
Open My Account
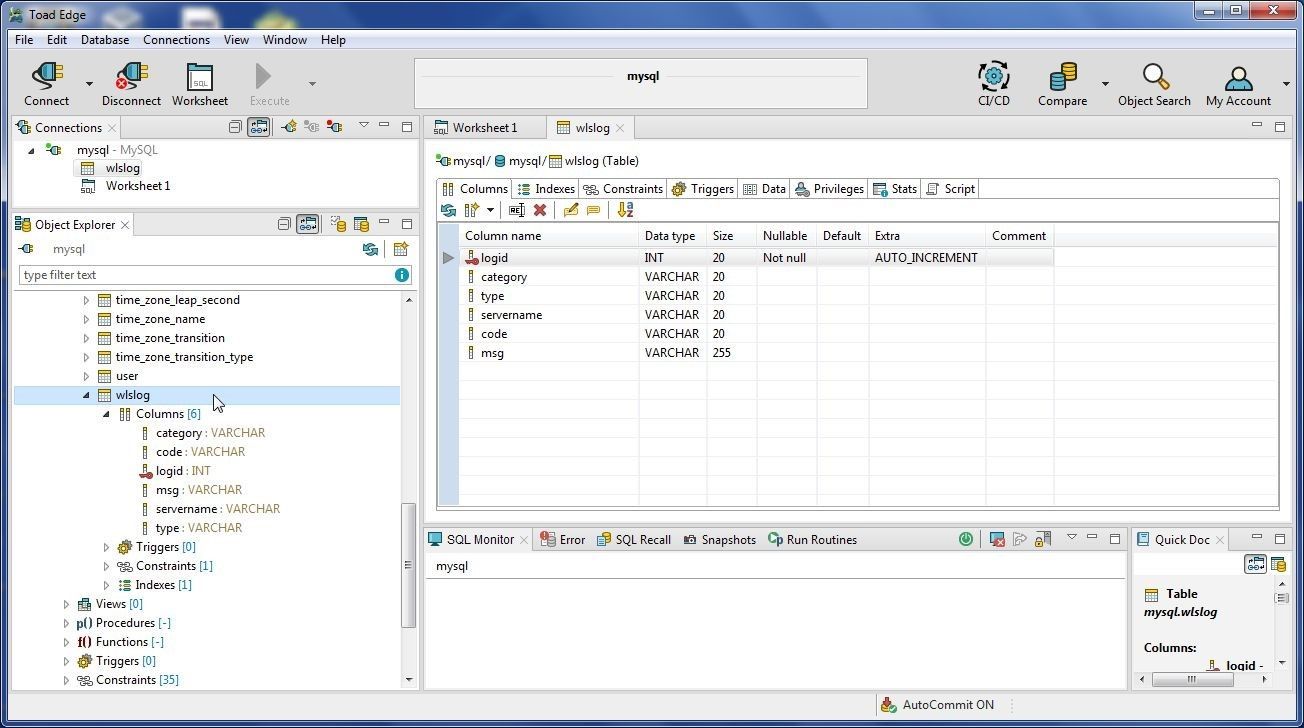coord(1238,84)
